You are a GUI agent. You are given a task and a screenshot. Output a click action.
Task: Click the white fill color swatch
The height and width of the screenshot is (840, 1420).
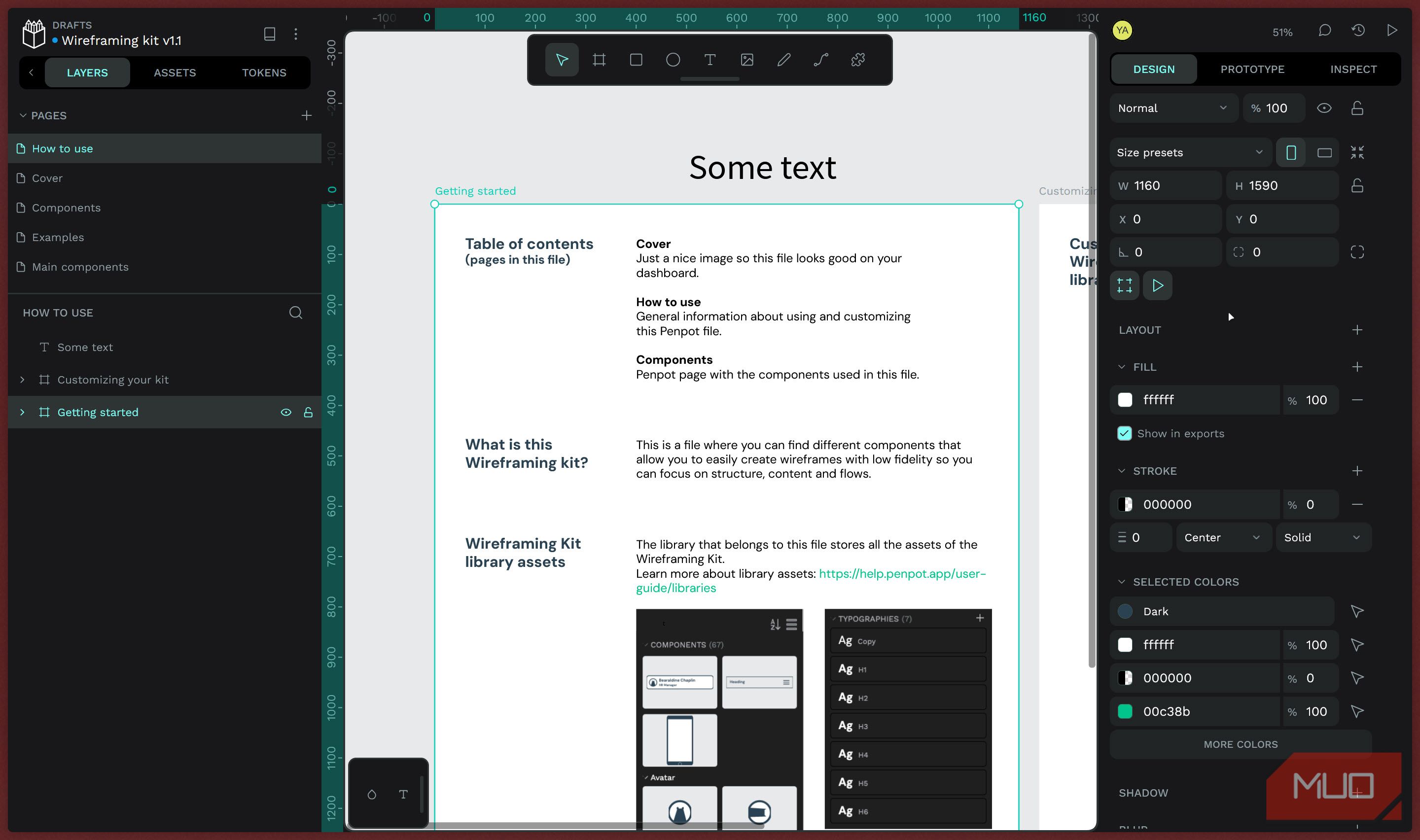(x=1125, y=400)
